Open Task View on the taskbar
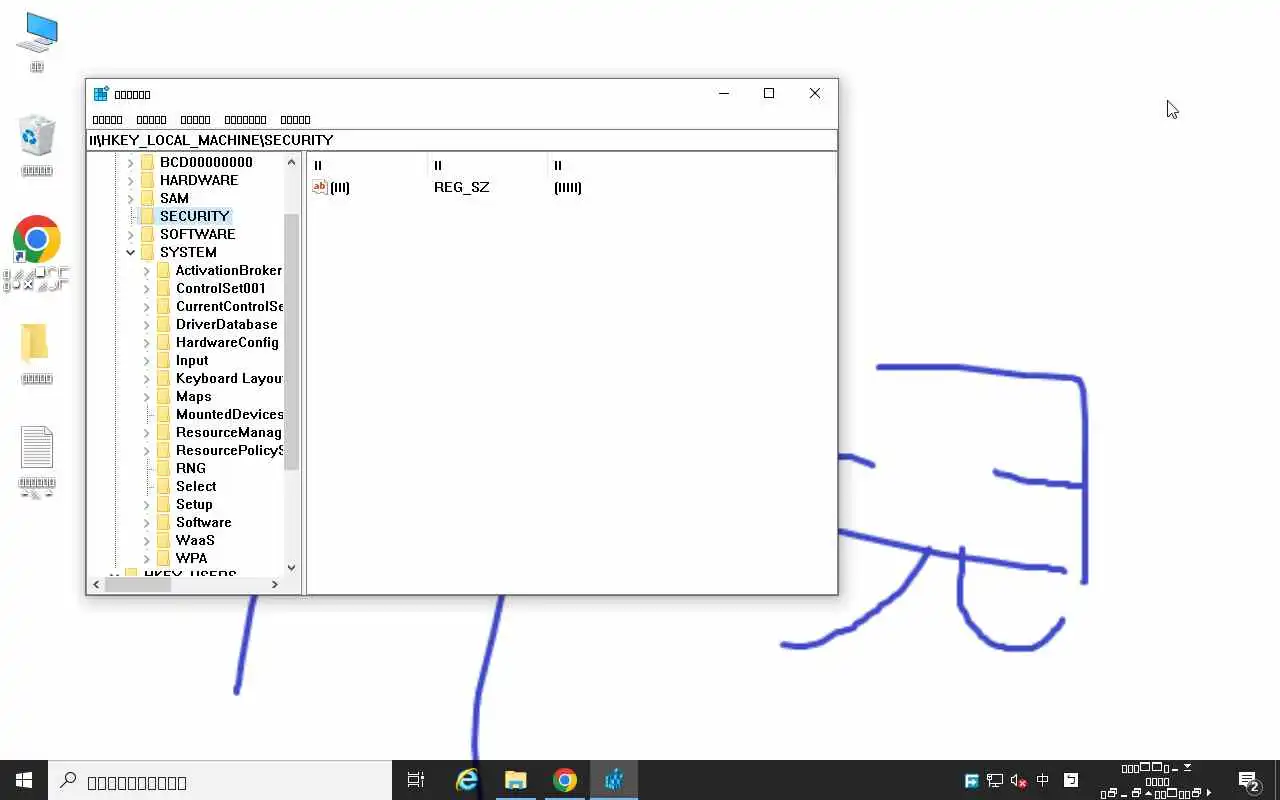This screenshot has height=800, width=1280. (x=416, y=780)
